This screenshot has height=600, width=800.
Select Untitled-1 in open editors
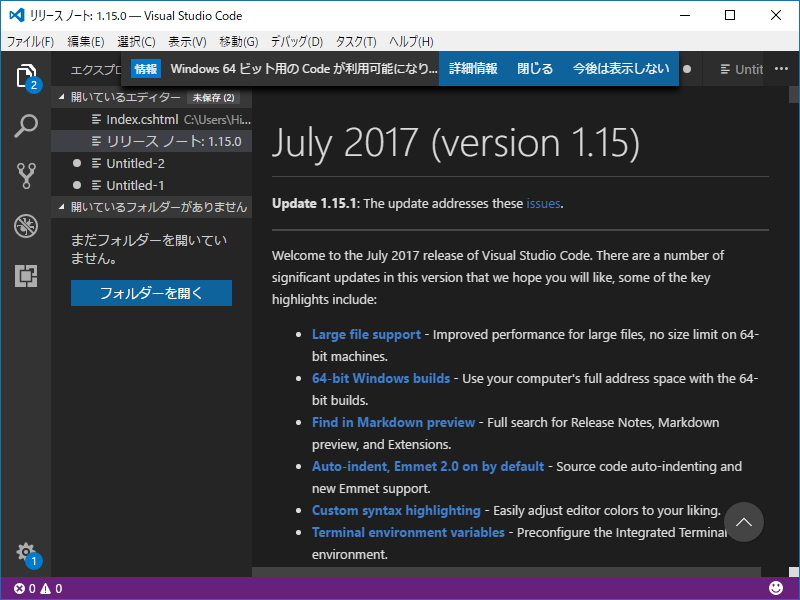coord(152,185)
